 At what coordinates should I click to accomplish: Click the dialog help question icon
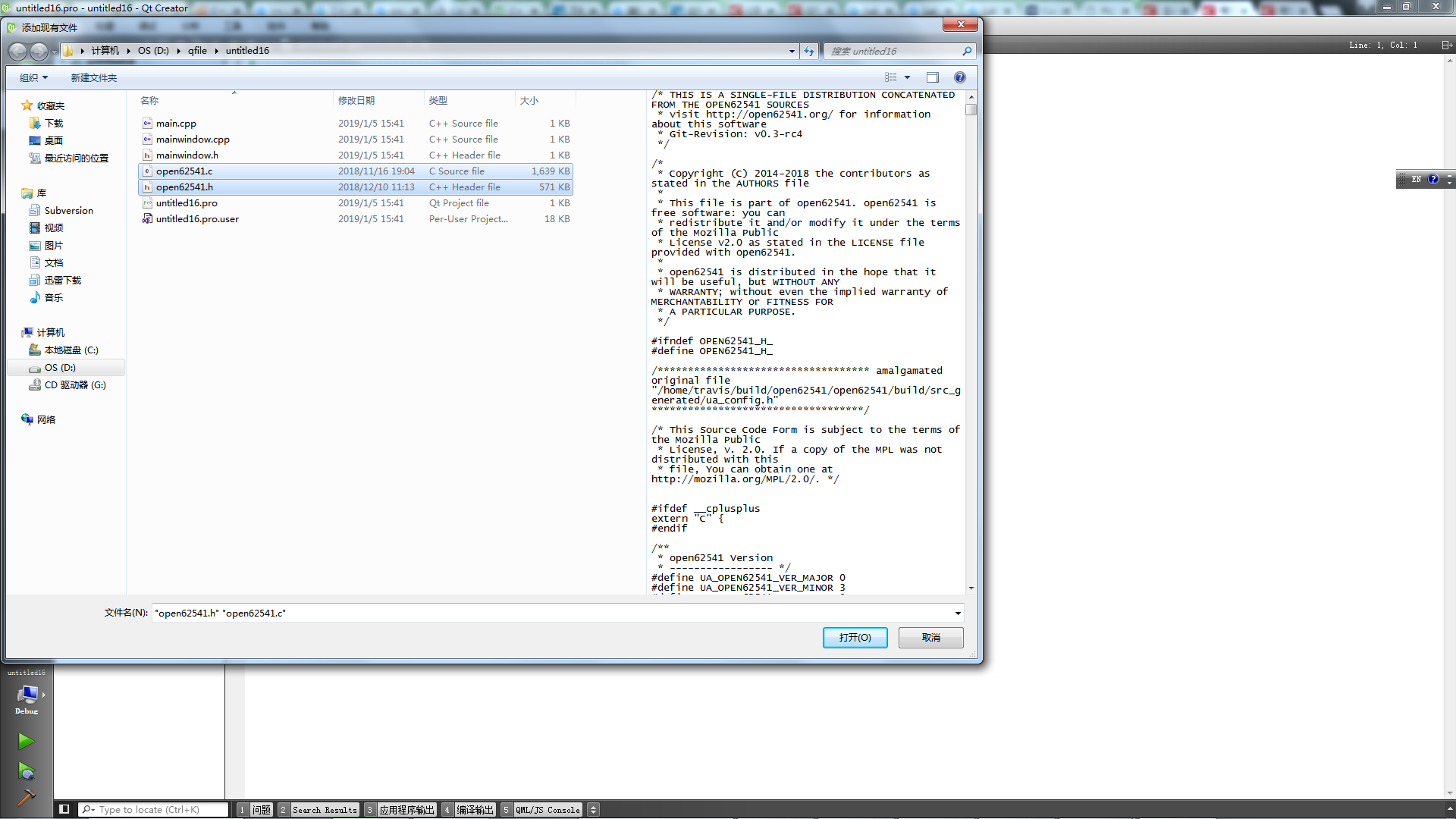tap(959, 77)
